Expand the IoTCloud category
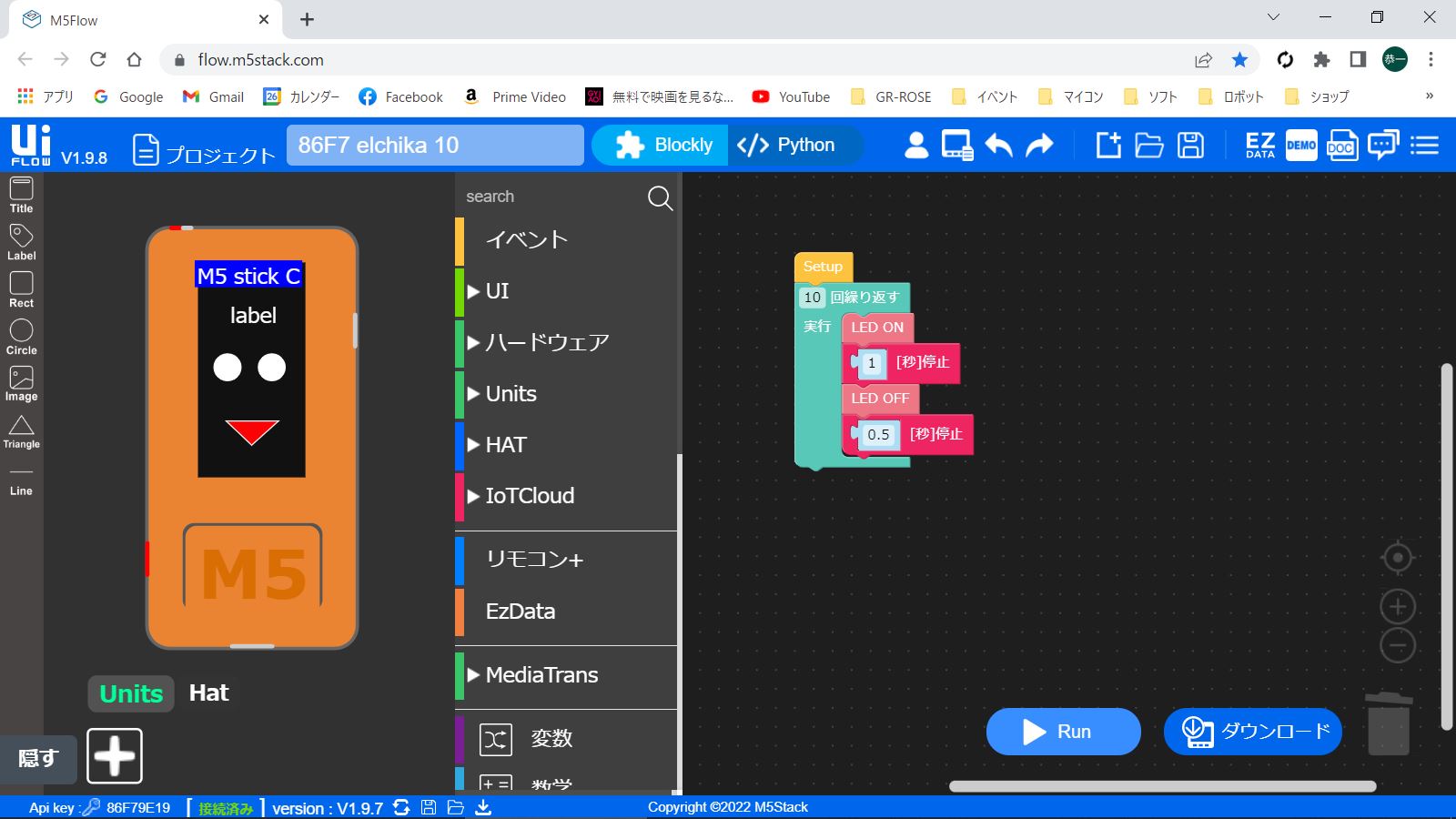The height and width of the screenshot is (819, 1456). click(x=530, y=496)
